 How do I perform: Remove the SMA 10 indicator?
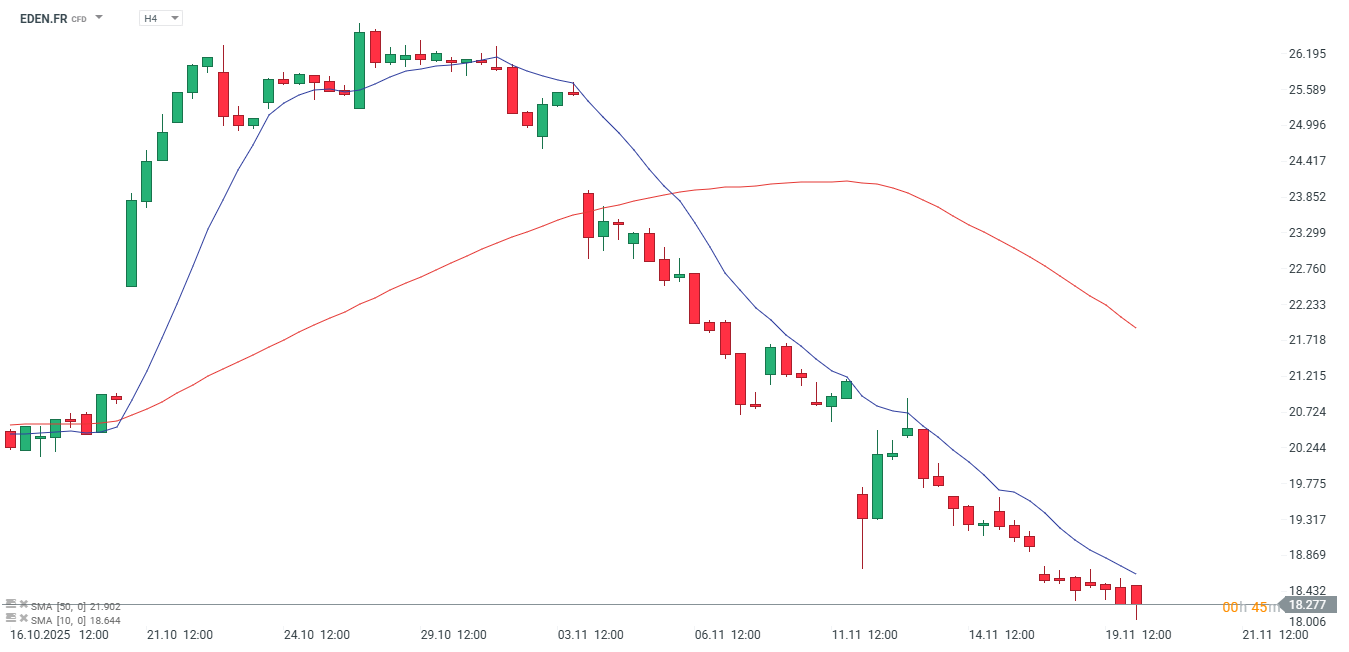(23, 619)
